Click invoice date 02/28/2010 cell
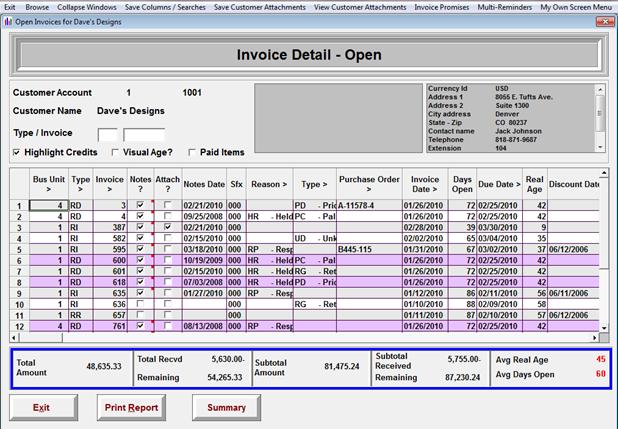Viewport: 618px width, 429px height. click(425, 227)
